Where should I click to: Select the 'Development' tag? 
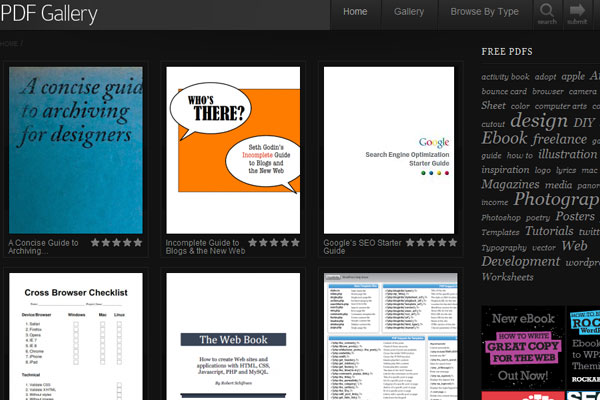pos(520,261)
